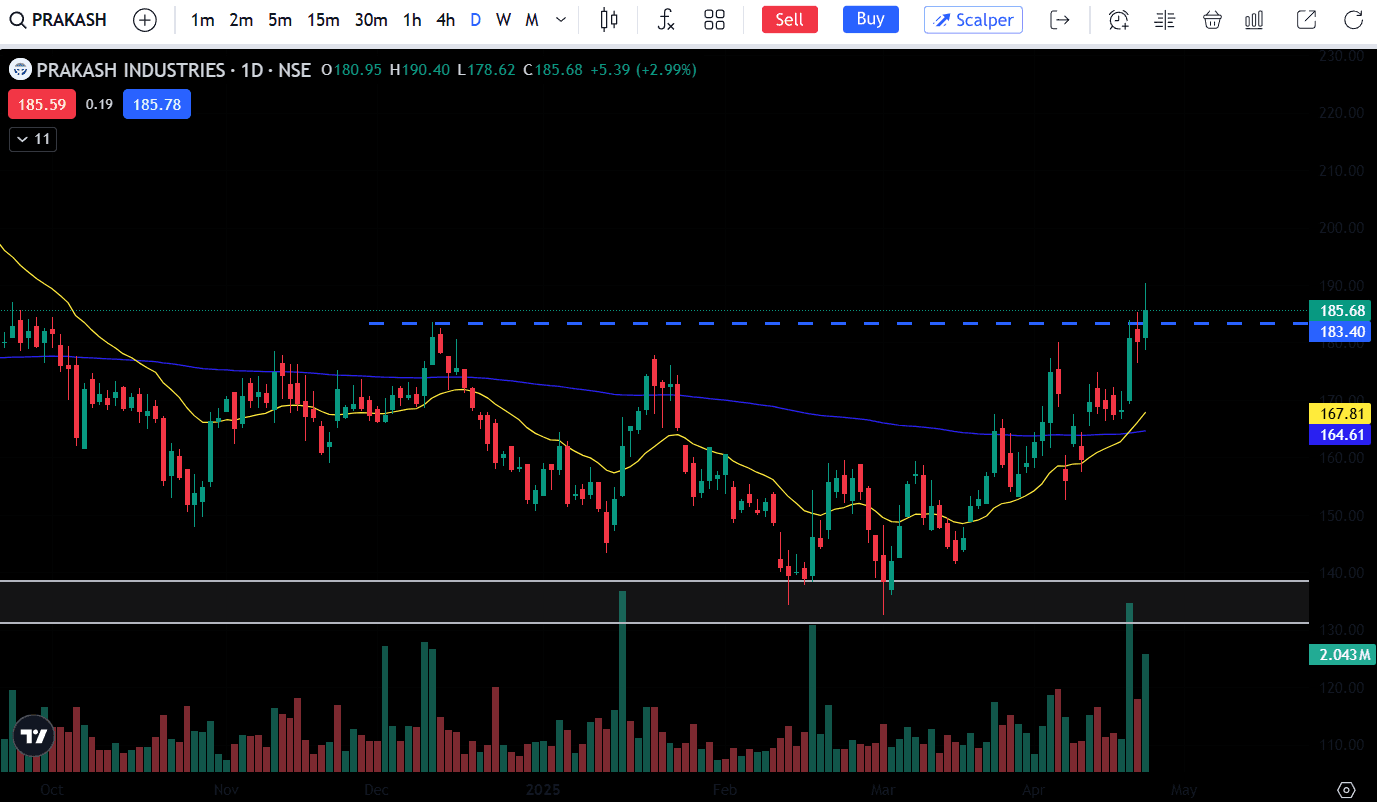
Task: Click the blue 164.61 moving average label
Action: coord(1339,434)
